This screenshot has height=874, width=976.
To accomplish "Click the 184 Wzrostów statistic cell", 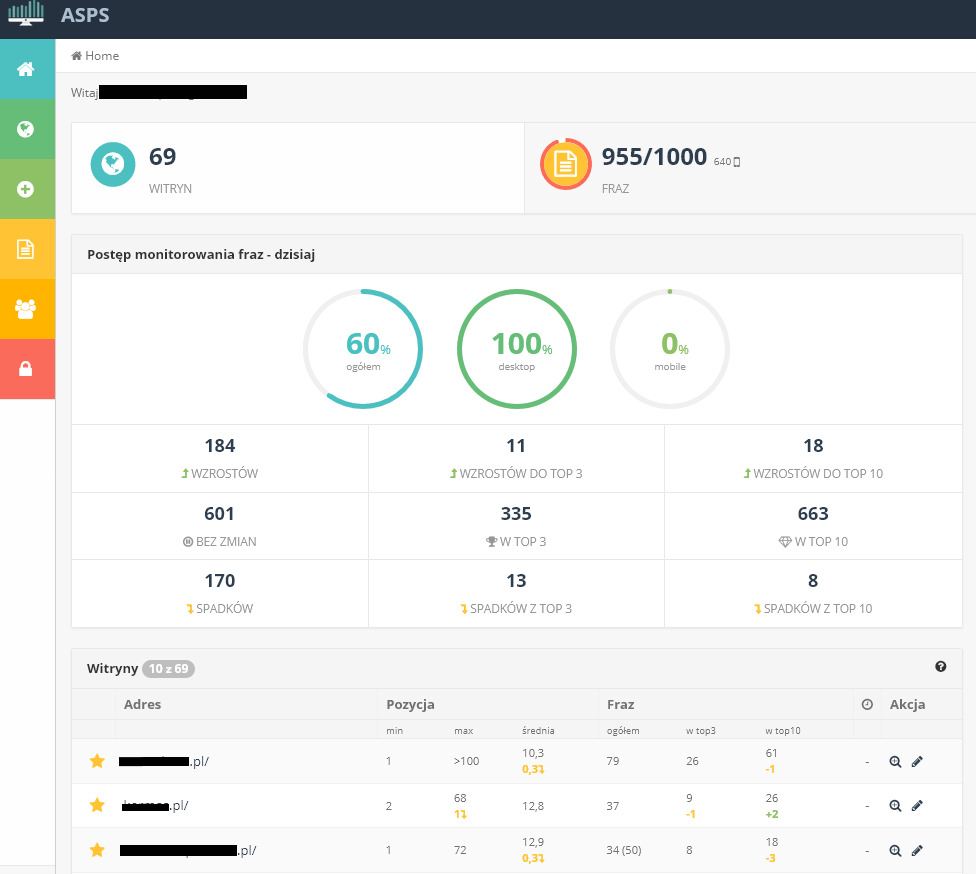I will coord(220,458).
